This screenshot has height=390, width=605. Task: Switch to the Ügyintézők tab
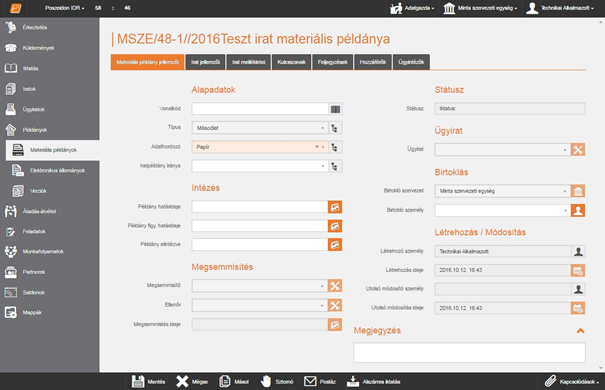tap(411, 62)
